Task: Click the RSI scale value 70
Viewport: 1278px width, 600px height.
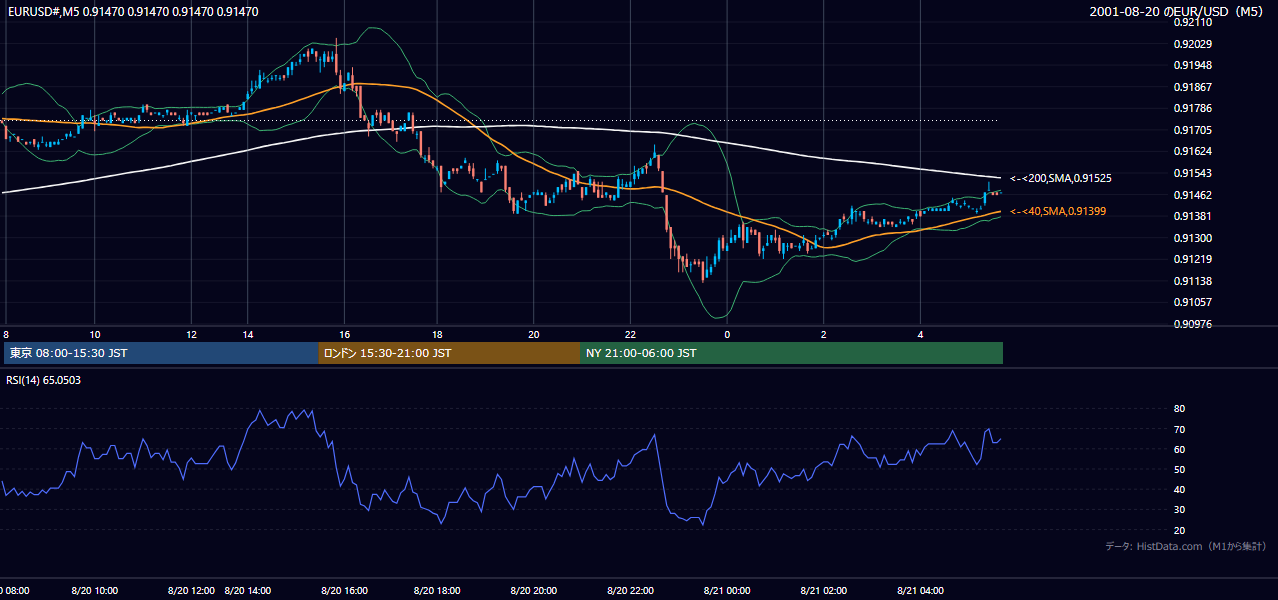Action: pyautogui.click(x=1179, y=429)
